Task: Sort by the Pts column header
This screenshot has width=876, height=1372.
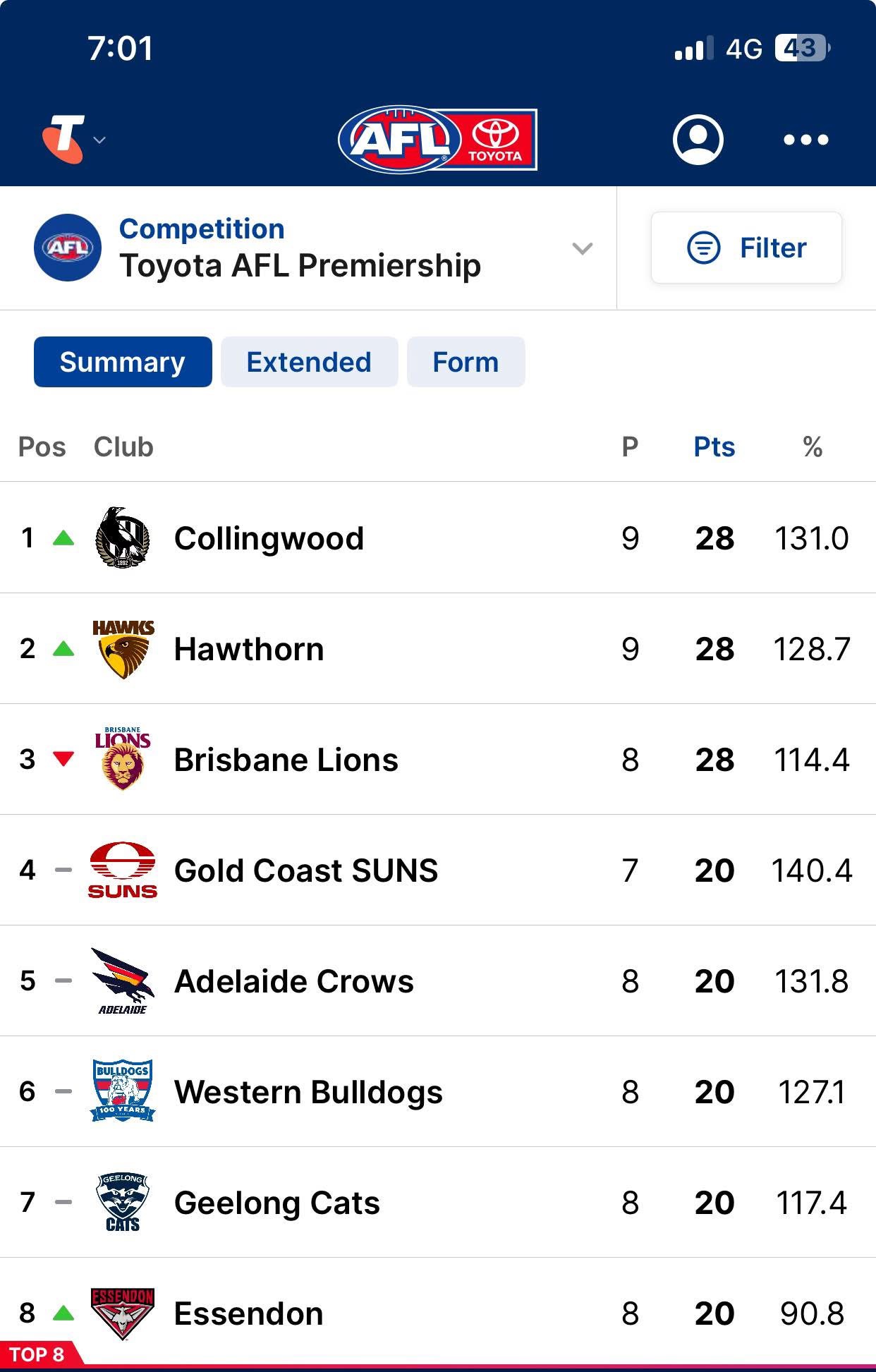Action: tap(714, 447)
